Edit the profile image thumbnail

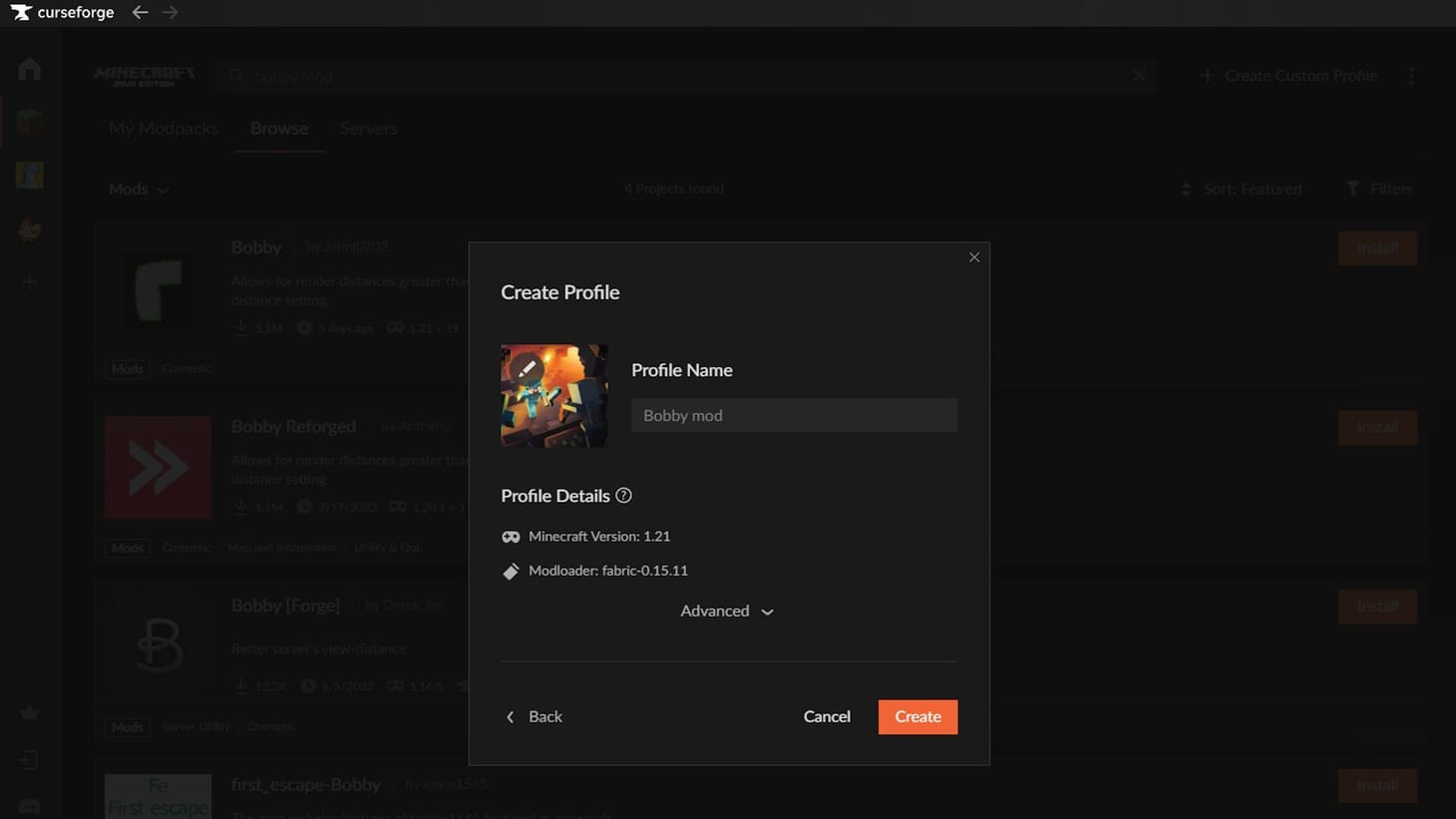(528, 369)
